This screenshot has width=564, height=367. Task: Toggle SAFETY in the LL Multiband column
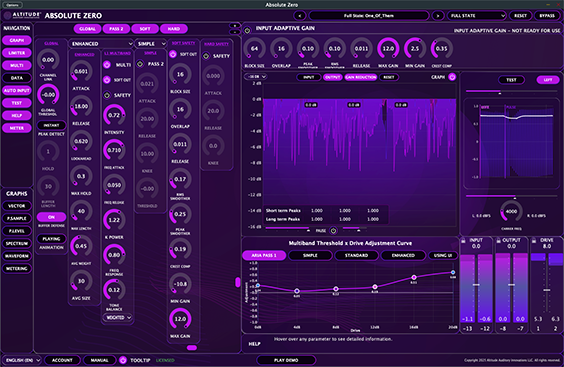point(107,95)
